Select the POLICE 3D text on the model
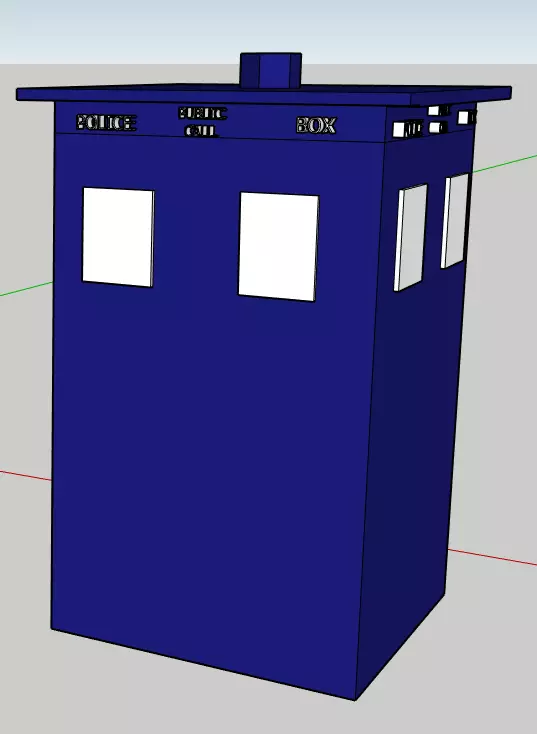The width and height of the screenshot is (537, 734). (x=106, y=123)
